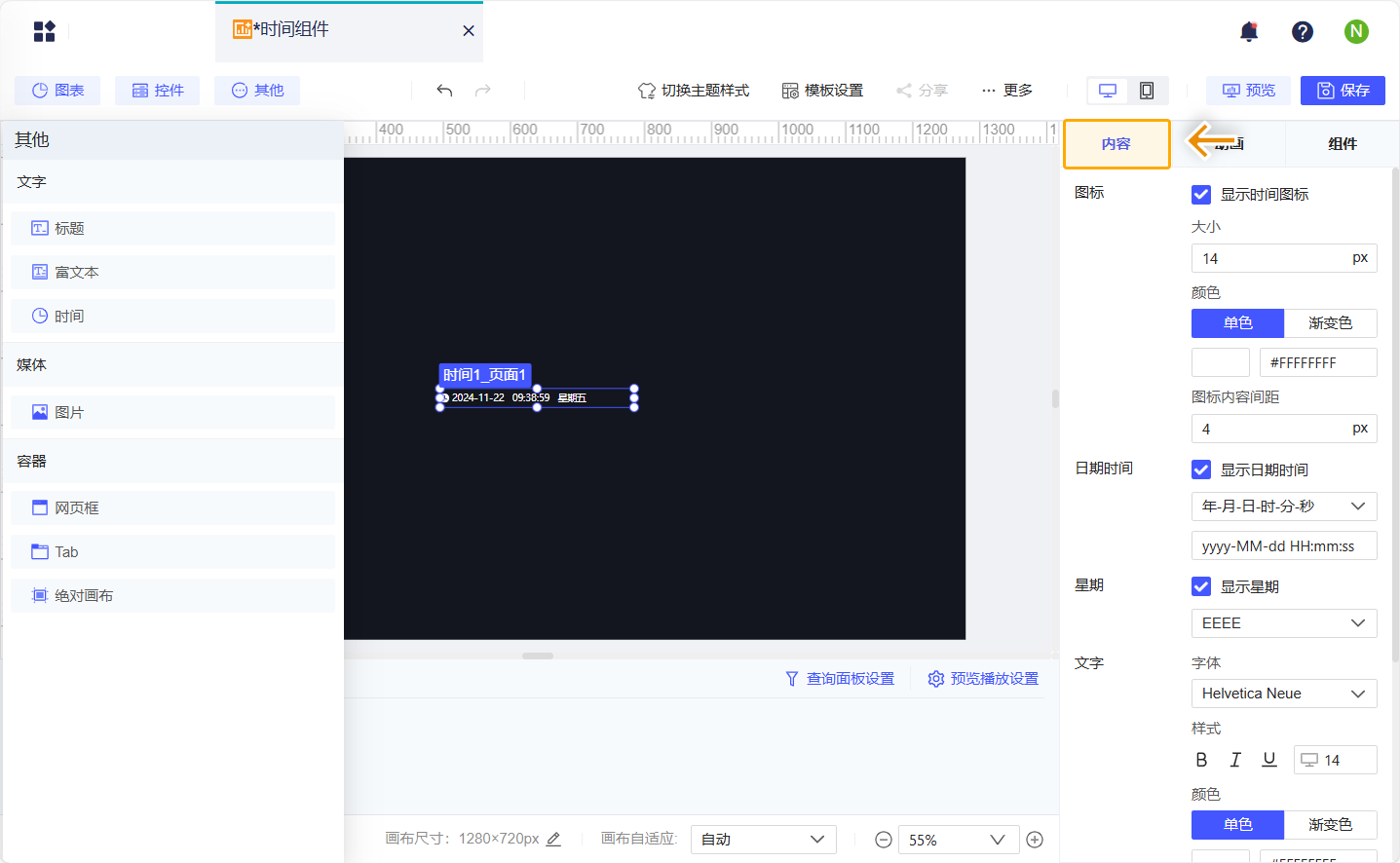The height and width of the screenshot is (863, 1400).
Task: Uncheck 显示日期时间 checkbox
Action: [1201, 469]
